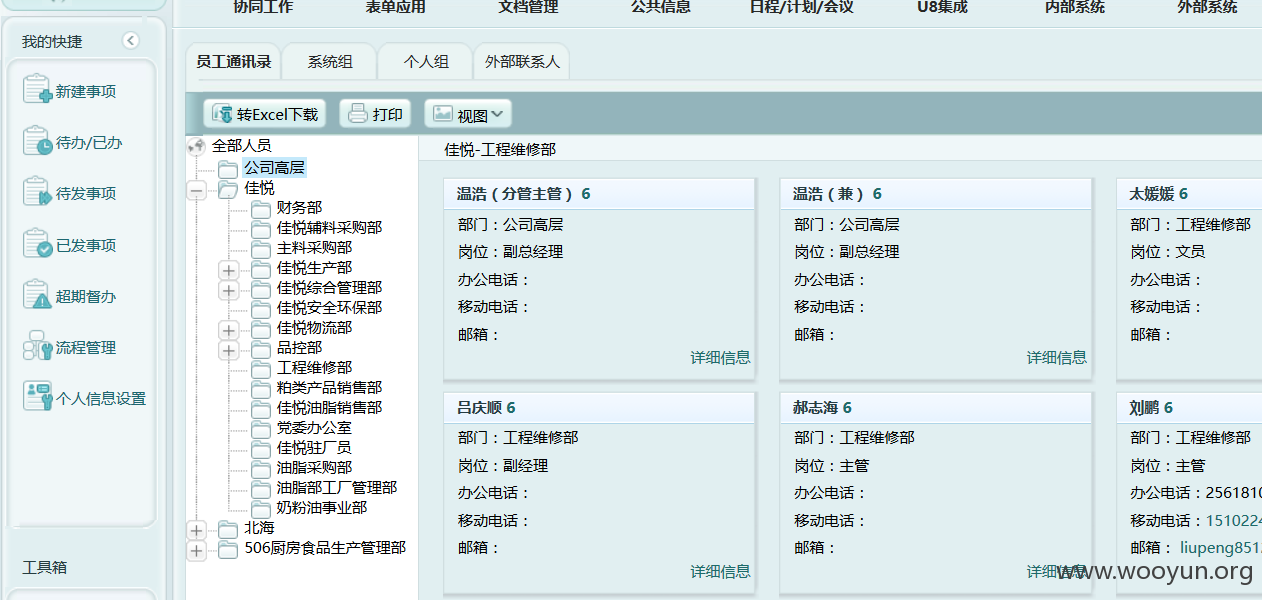Click the folder icon beside 奶粉油事业部

coord(261,508)
